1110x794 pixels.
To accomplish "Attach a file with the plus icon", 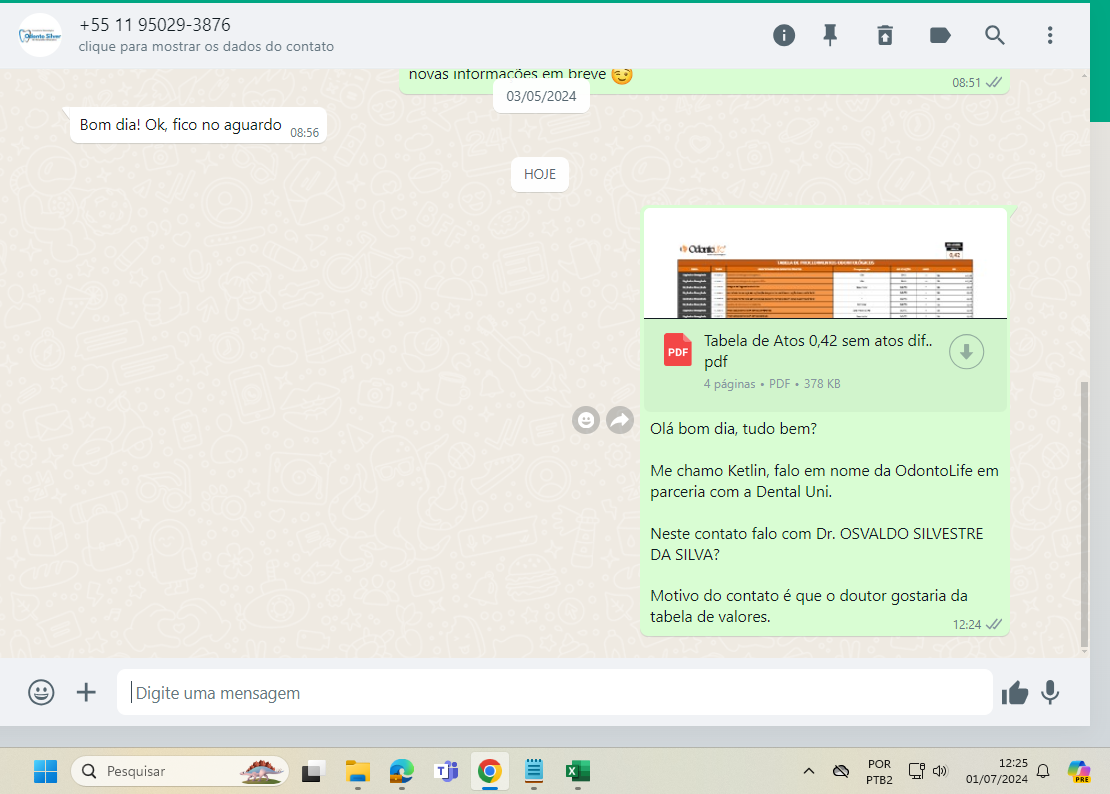I will coord(86,692).
